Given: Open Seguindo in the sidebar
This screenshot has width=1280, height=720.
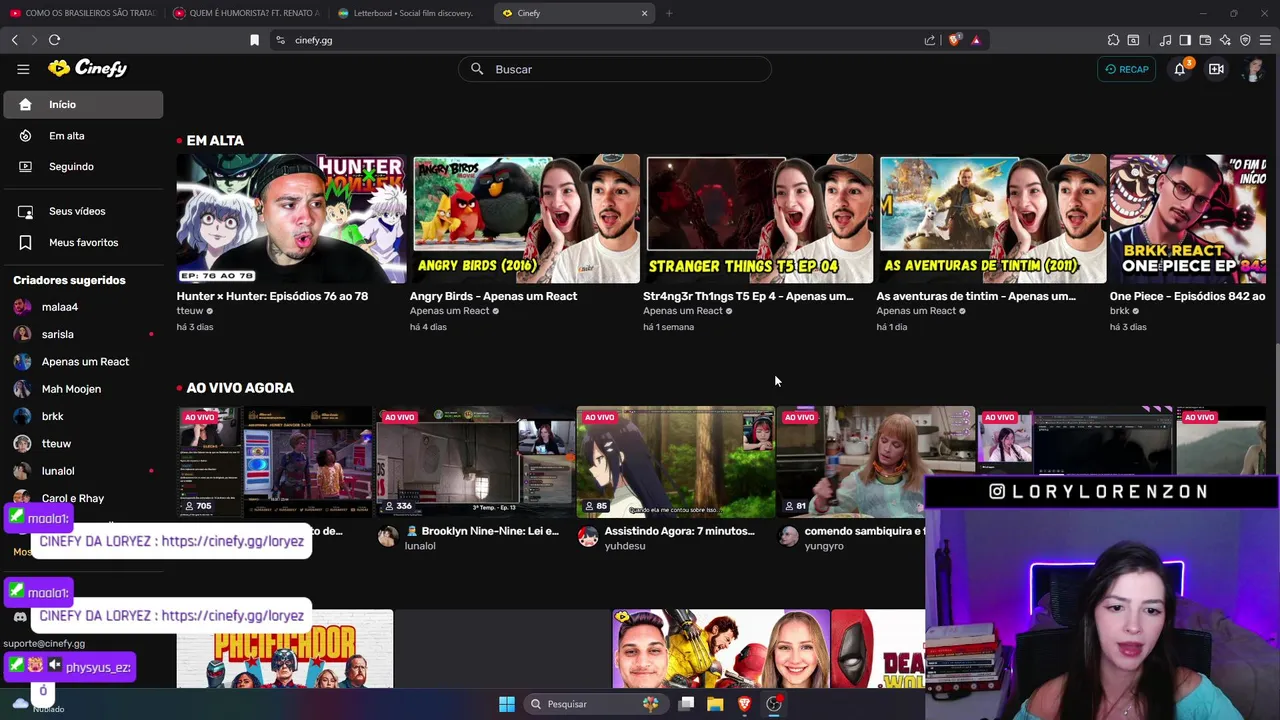Looking at the screenshot, I should click(x=83, y=167).
